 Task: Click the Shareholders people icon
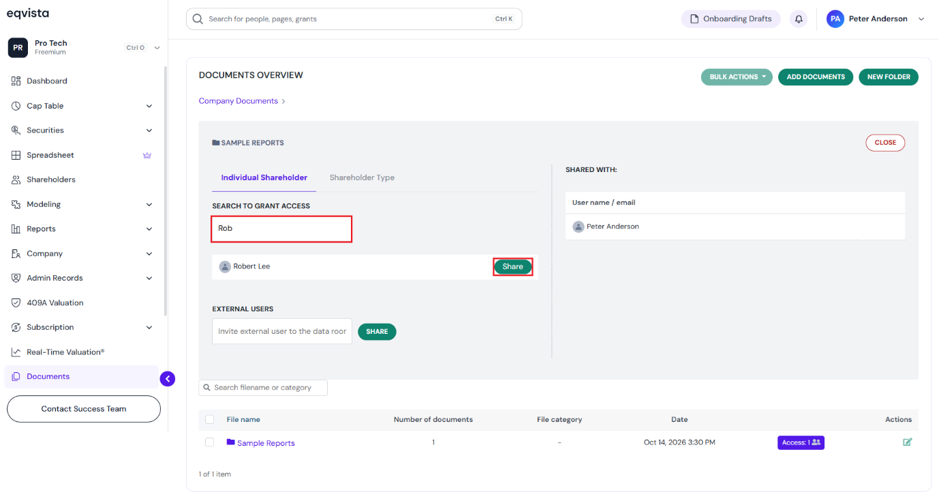click(16, 180)
